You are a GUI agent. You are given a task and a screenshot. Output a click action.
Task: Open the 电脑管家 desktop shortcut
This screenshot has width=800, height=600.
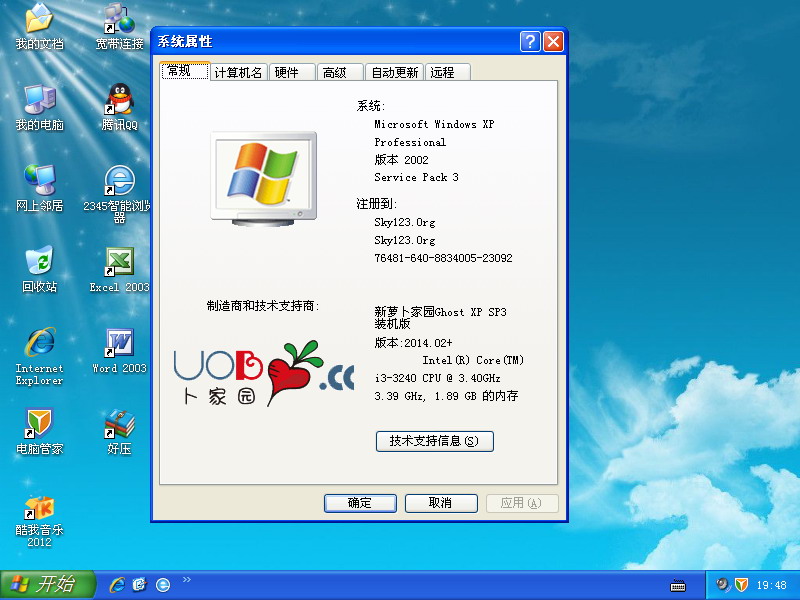click(39, 425)
